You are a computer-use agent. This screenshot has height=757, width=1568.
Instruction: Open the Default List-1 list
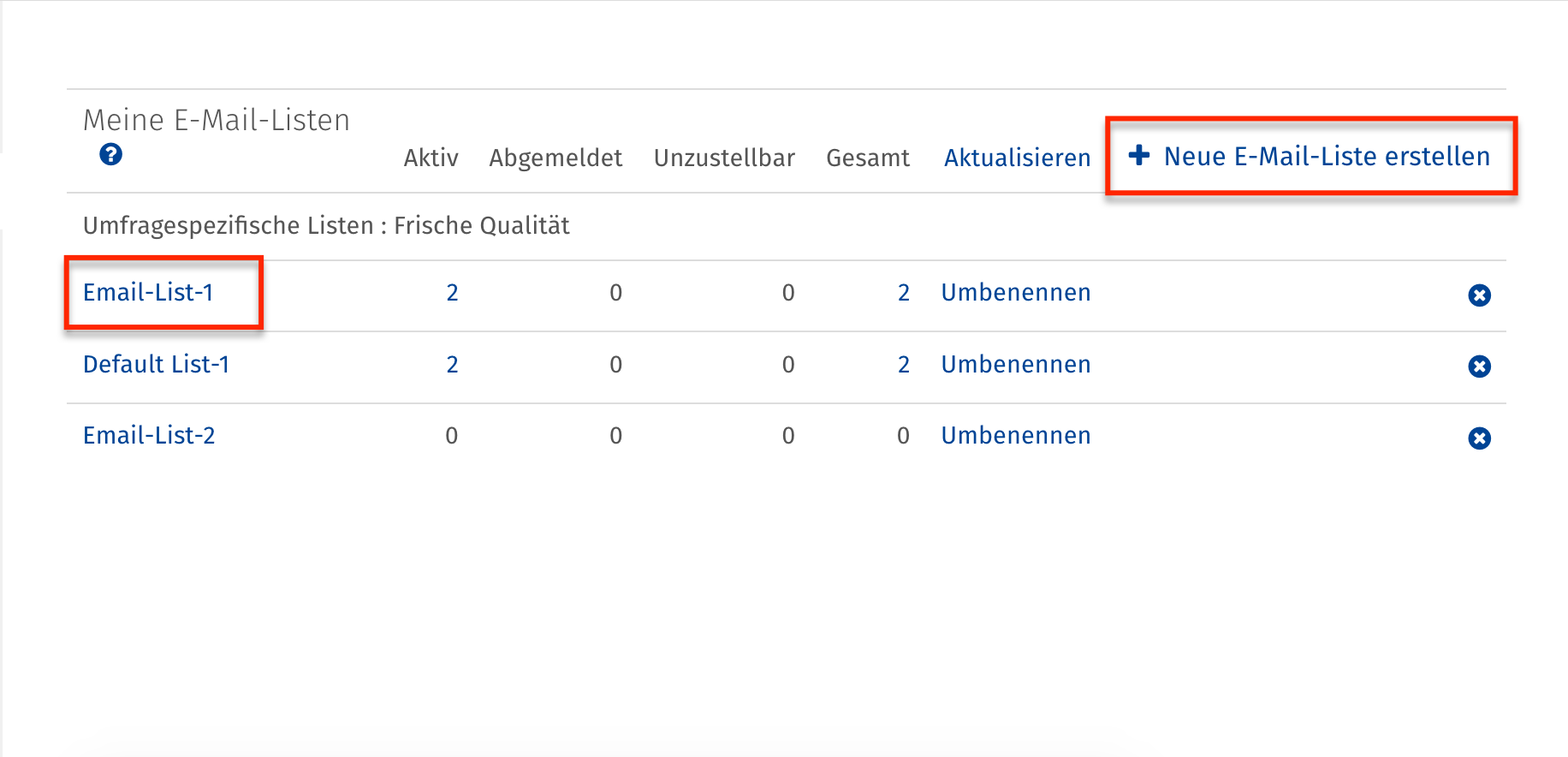[156, 365]
